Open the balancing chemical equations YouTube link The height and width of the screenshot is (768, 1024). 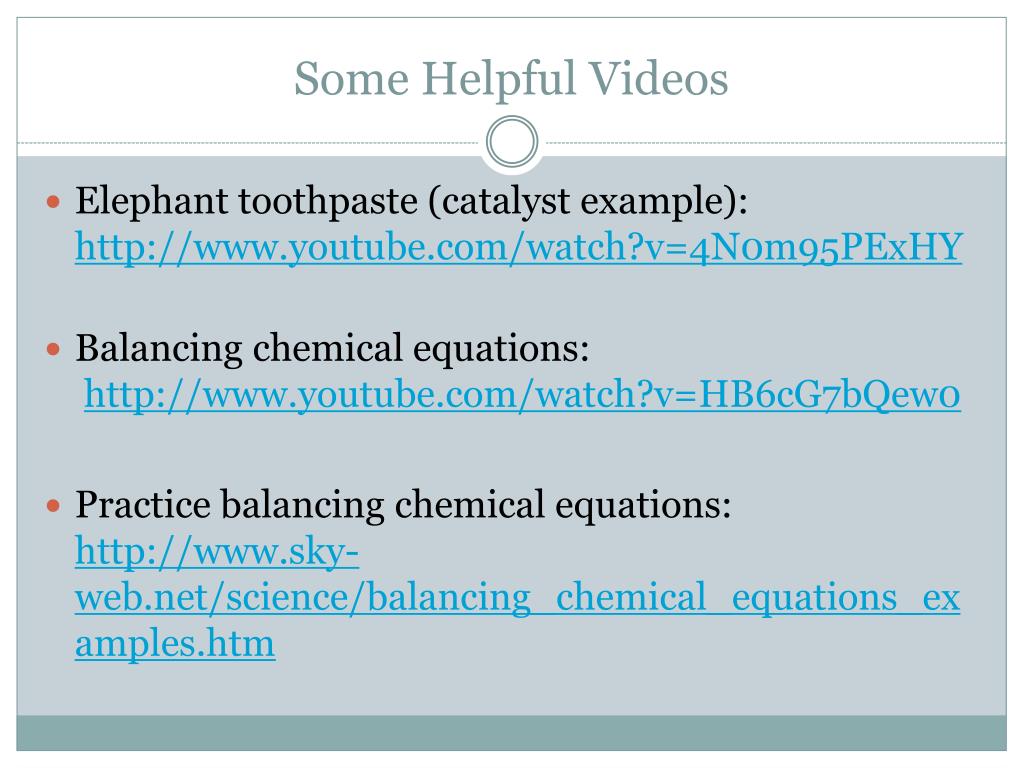522,395
